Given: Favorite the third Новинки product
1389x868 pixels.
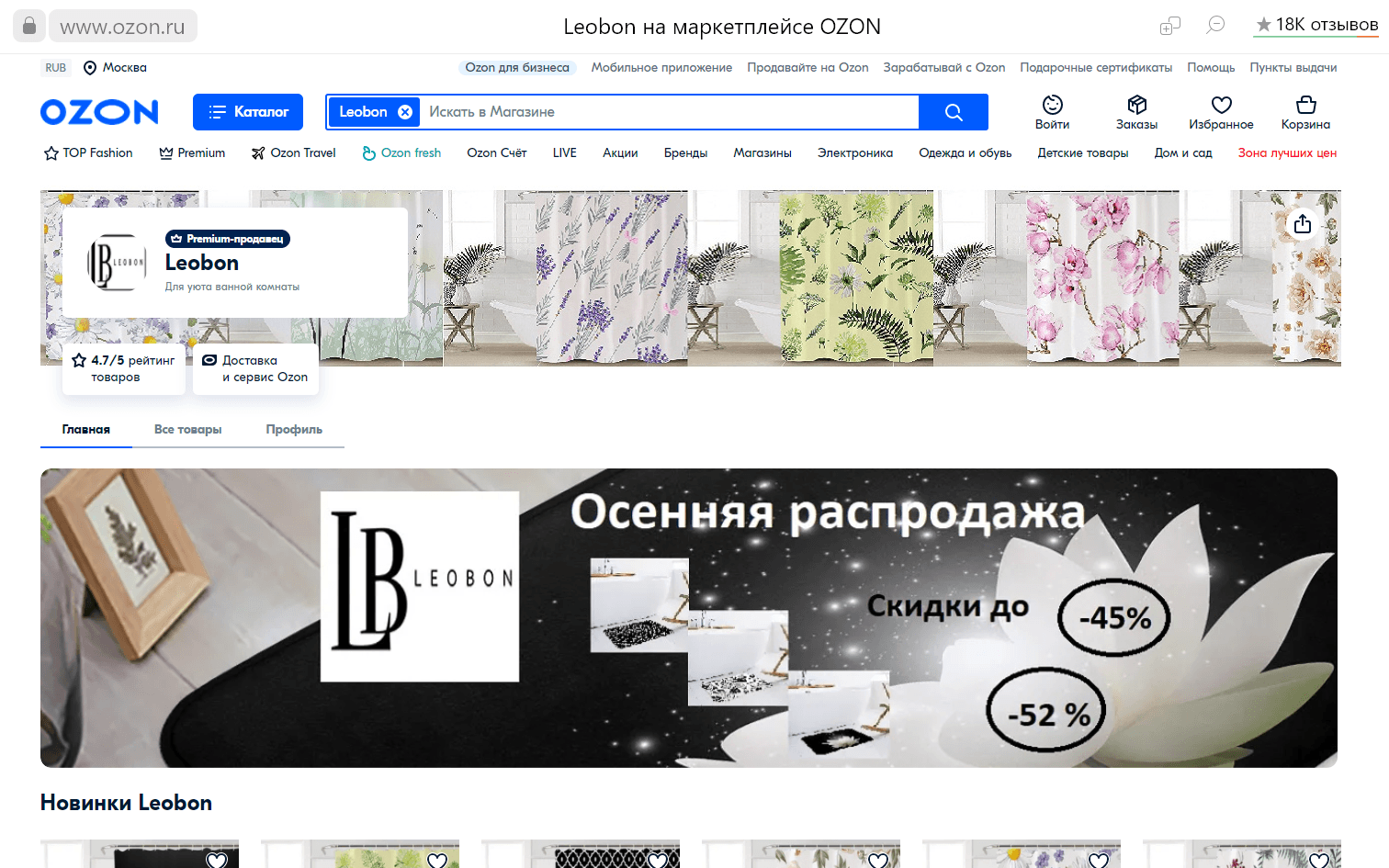Looking at the screenshot, I should click(658, 860).
